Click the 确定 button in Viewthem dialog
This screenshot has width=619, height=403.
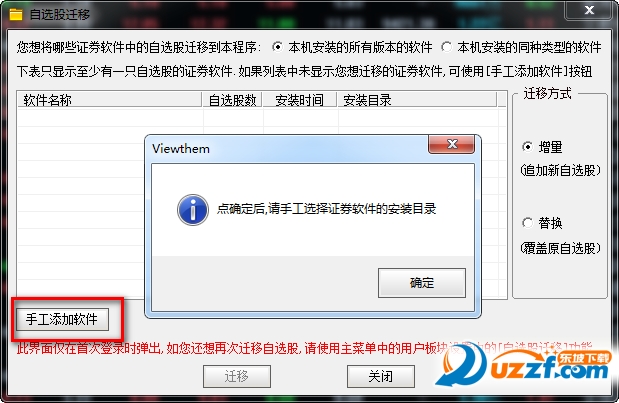coord(422,283)
